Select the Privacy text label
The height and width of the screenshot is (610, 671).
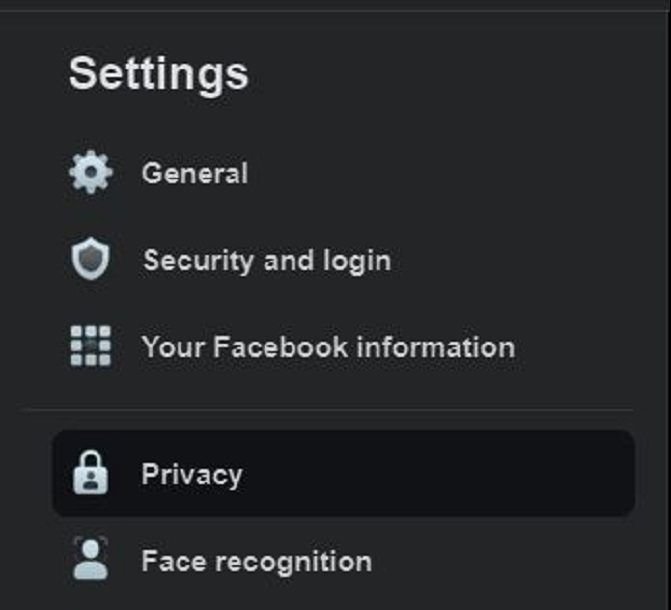tap(191, 473)
